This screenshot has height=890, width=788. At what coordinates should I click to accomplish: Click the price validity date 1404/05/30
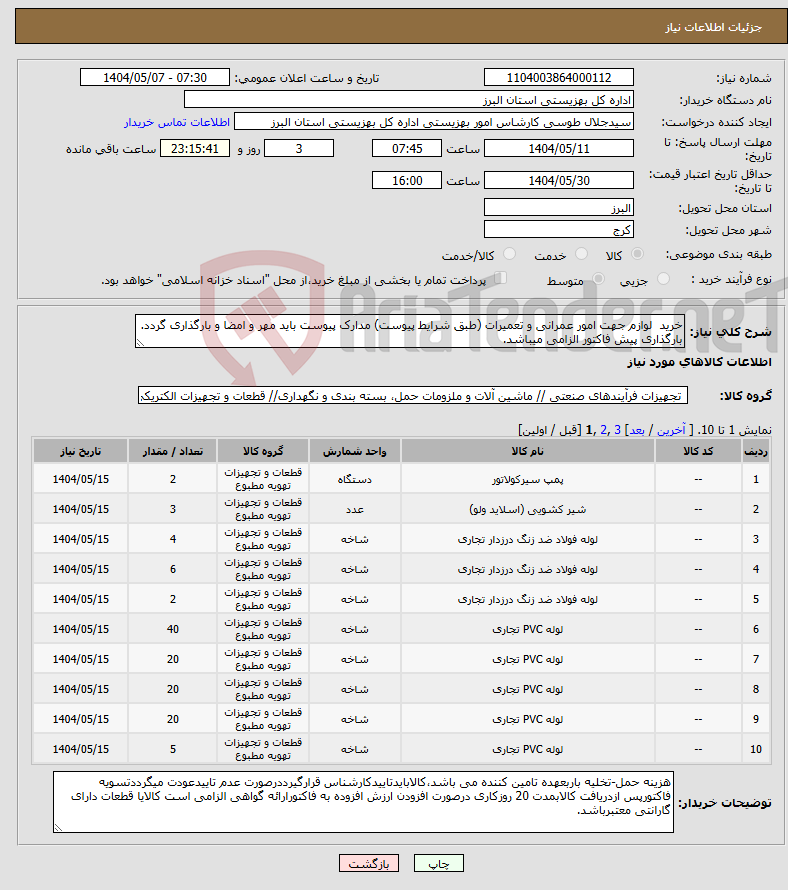tap(559, 180)
